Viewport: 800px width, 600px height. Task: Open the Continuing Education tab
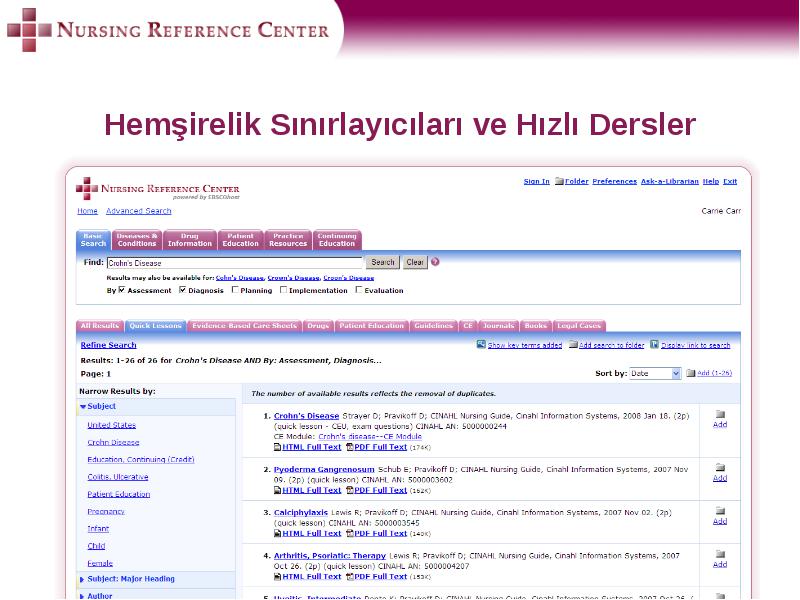click(x=337, y=240)
